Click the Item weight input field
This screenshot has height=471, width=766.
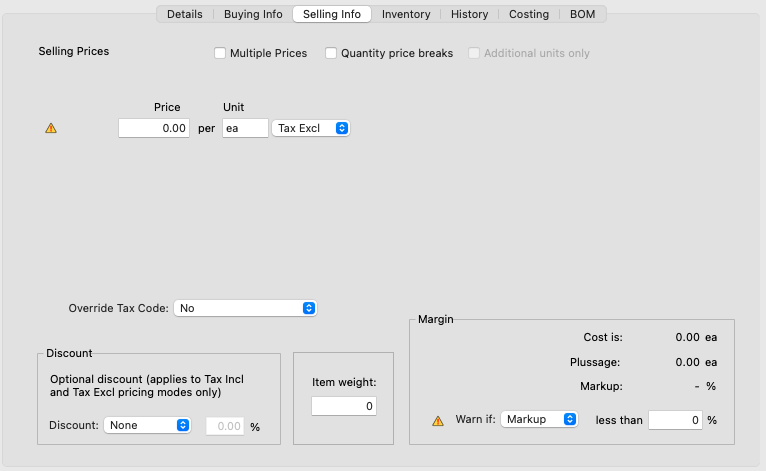344,406
